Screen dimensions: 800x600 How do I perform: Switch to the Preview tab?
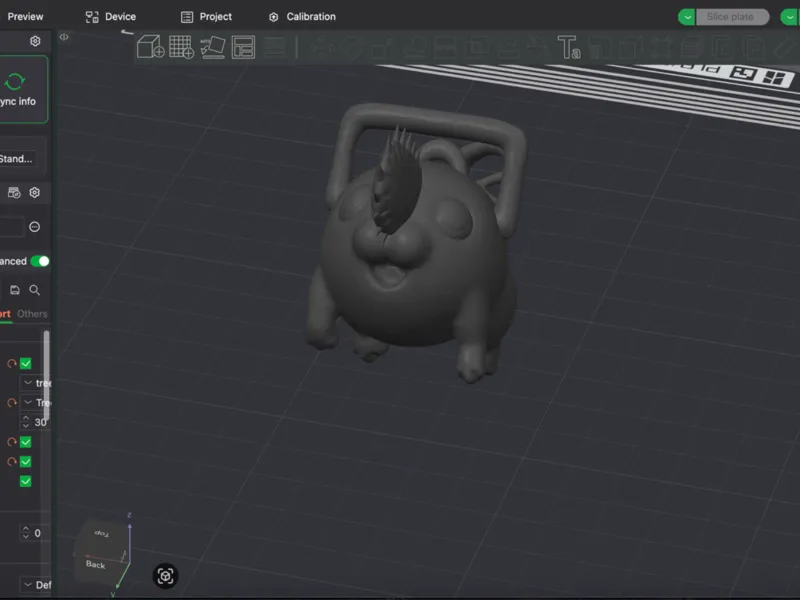pos(25,17)
